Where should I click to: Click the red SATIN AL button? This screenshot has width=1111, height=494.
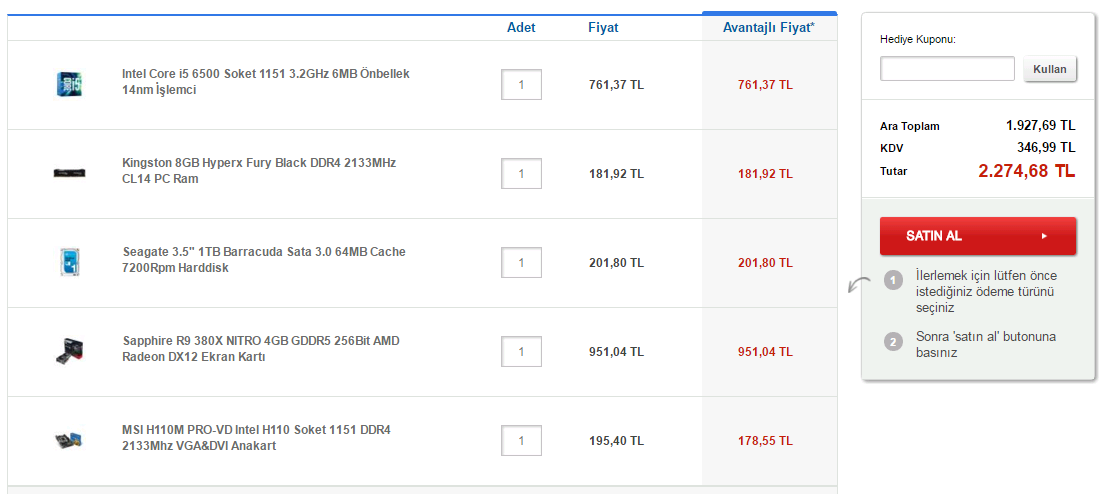[978, 236]
